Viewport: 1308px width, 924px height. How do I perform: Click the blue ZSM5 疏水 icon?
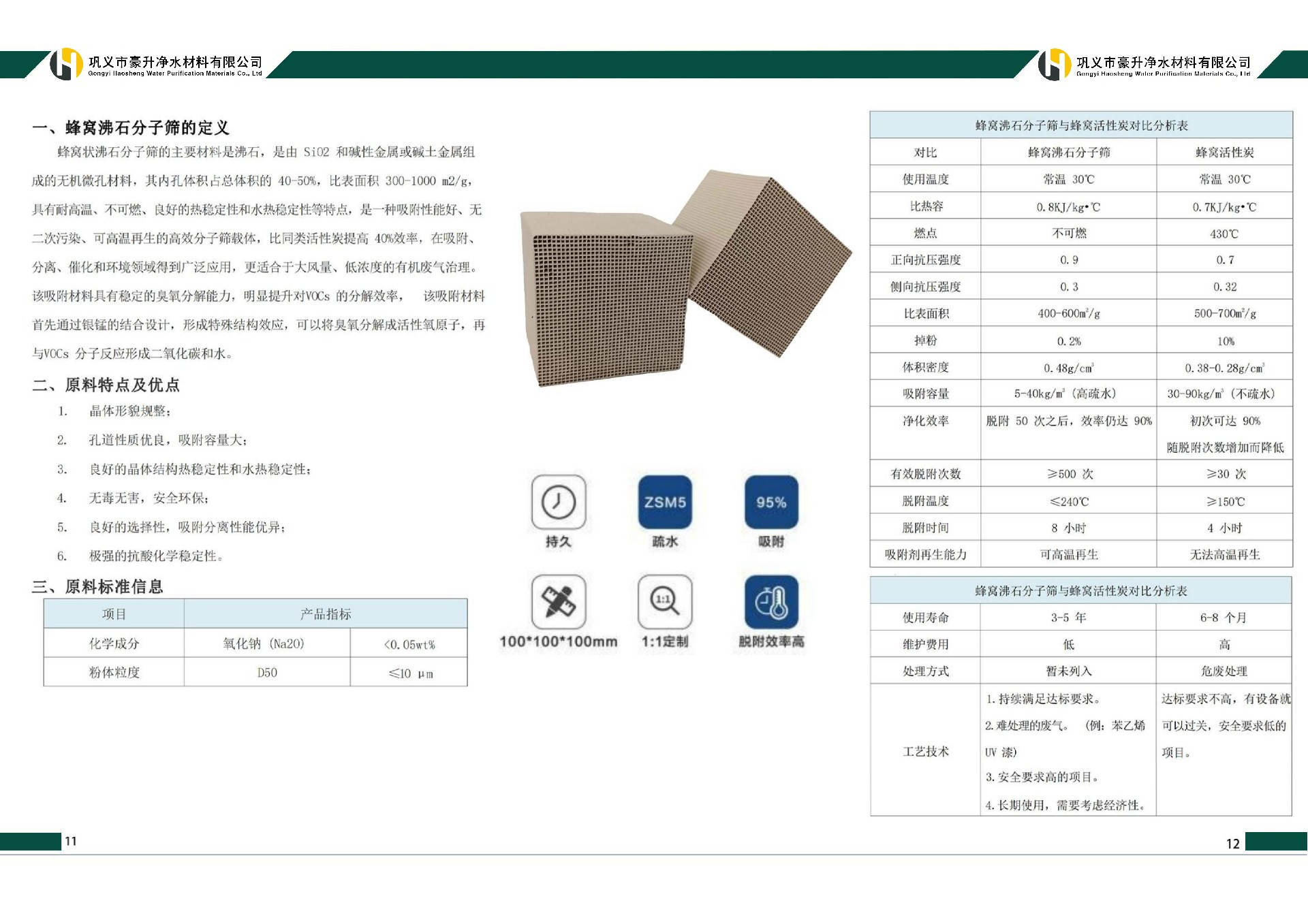coord(664,503)
